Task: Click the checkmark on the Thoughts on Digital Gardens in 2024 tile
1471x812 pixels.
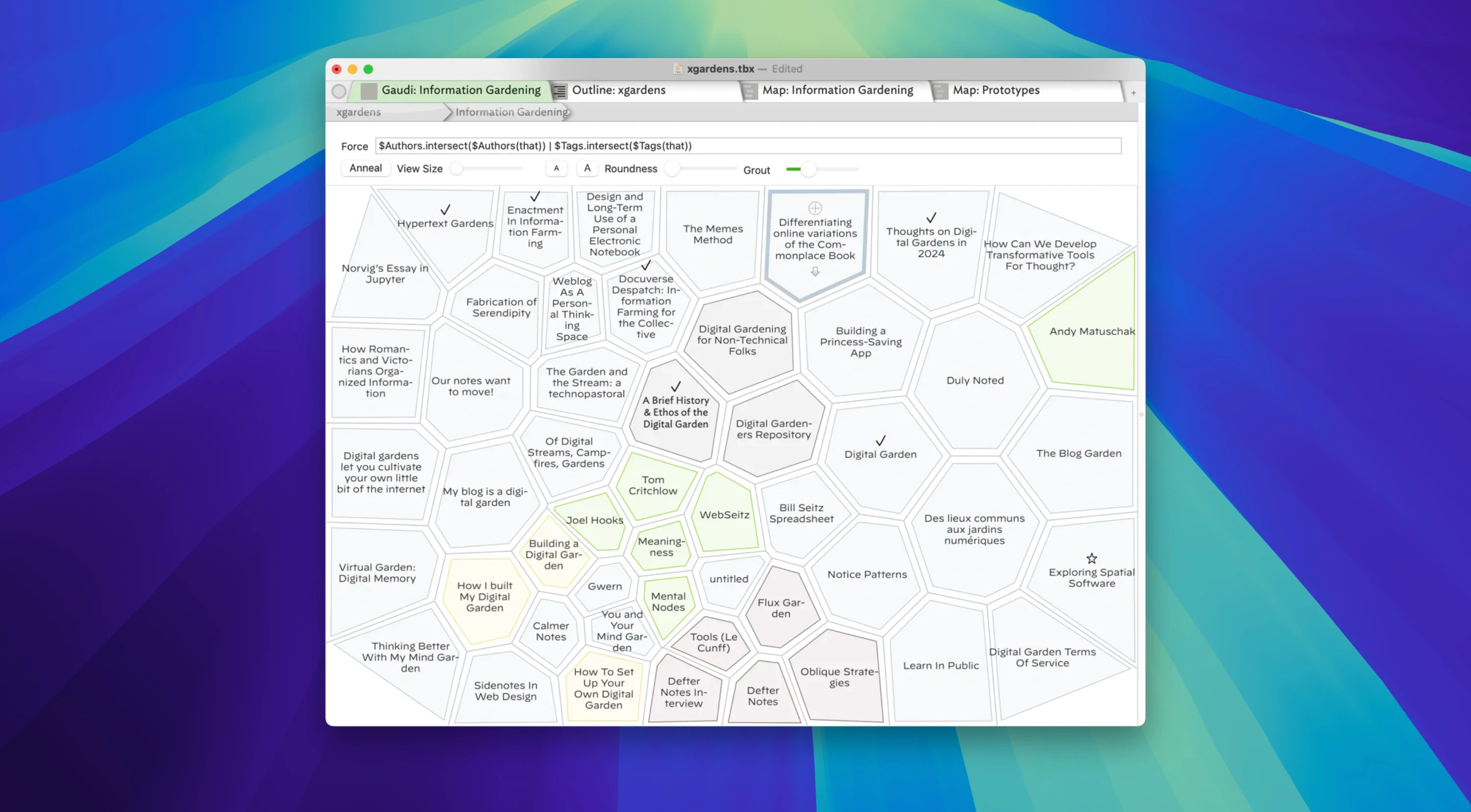Action: click(931, 218)
